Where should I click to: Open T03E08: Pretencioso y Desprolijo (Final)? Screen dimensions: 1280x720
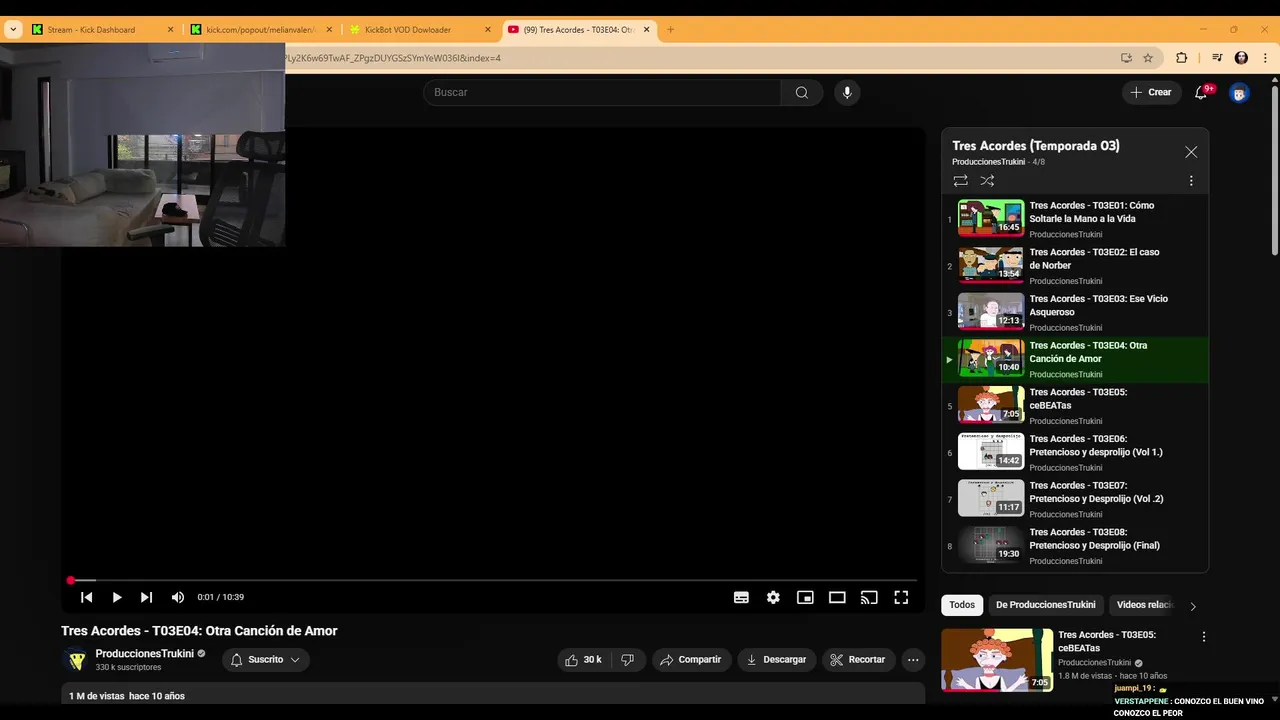point(1075,546)
